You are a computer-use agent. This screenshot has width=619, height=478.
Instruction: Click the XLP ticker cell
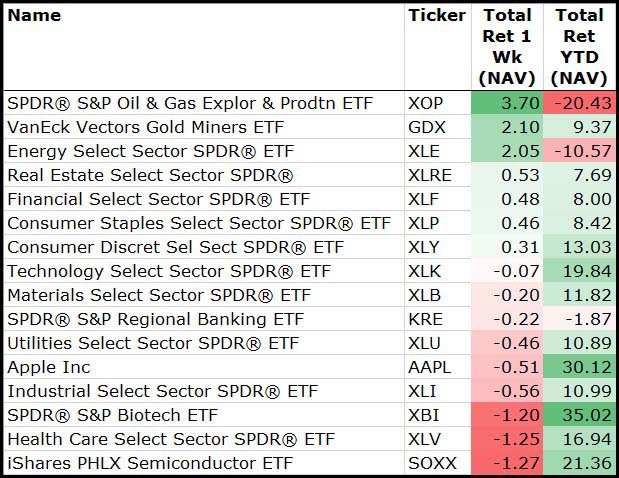(425, 223)
